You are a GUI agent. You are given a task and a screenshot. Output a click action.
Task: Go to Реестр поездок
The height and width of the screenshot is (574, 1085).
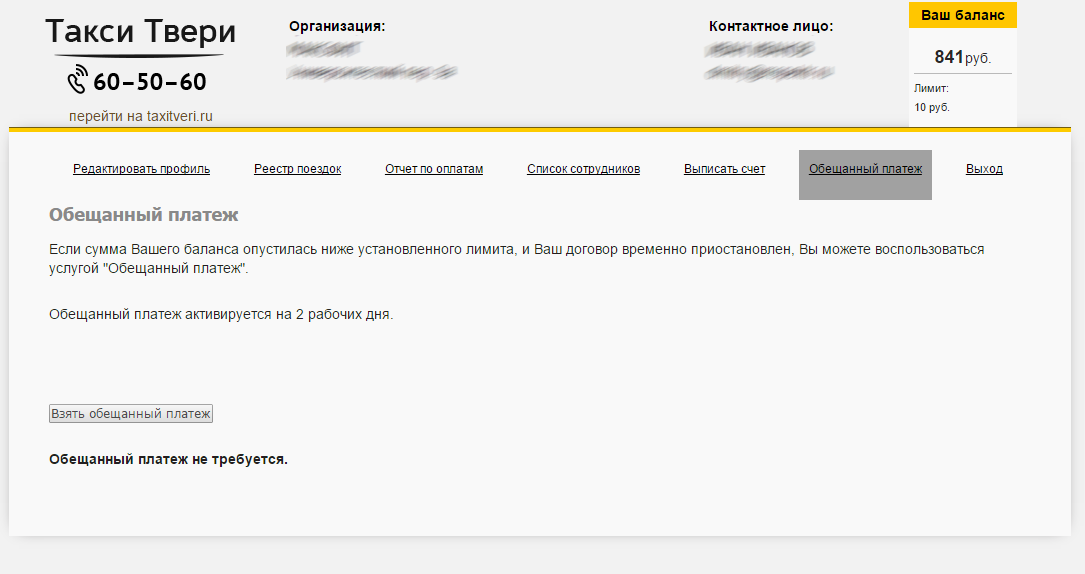(297, 169)
